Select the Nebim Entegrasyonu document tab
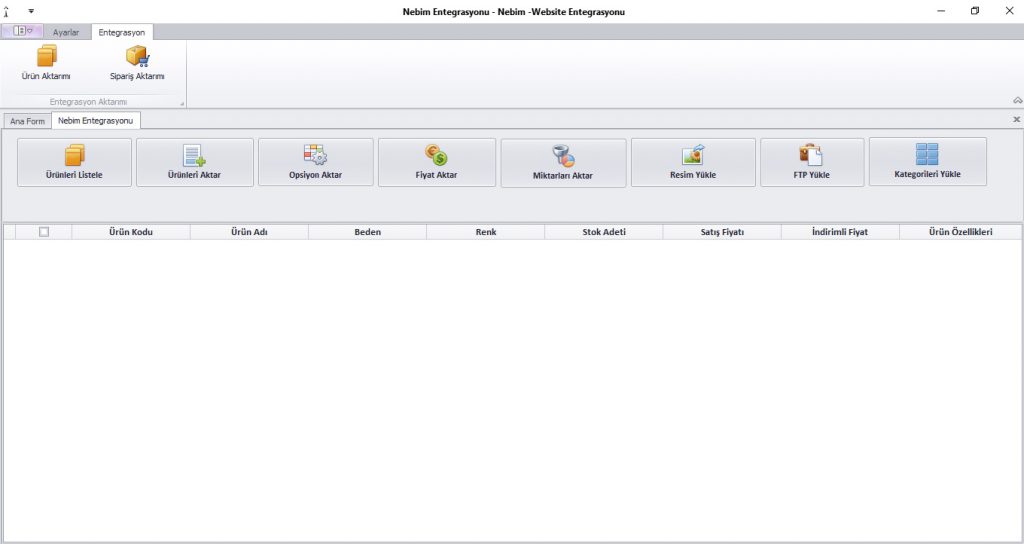The height and width of the screenshot is (544, 1024). [95, 121]
